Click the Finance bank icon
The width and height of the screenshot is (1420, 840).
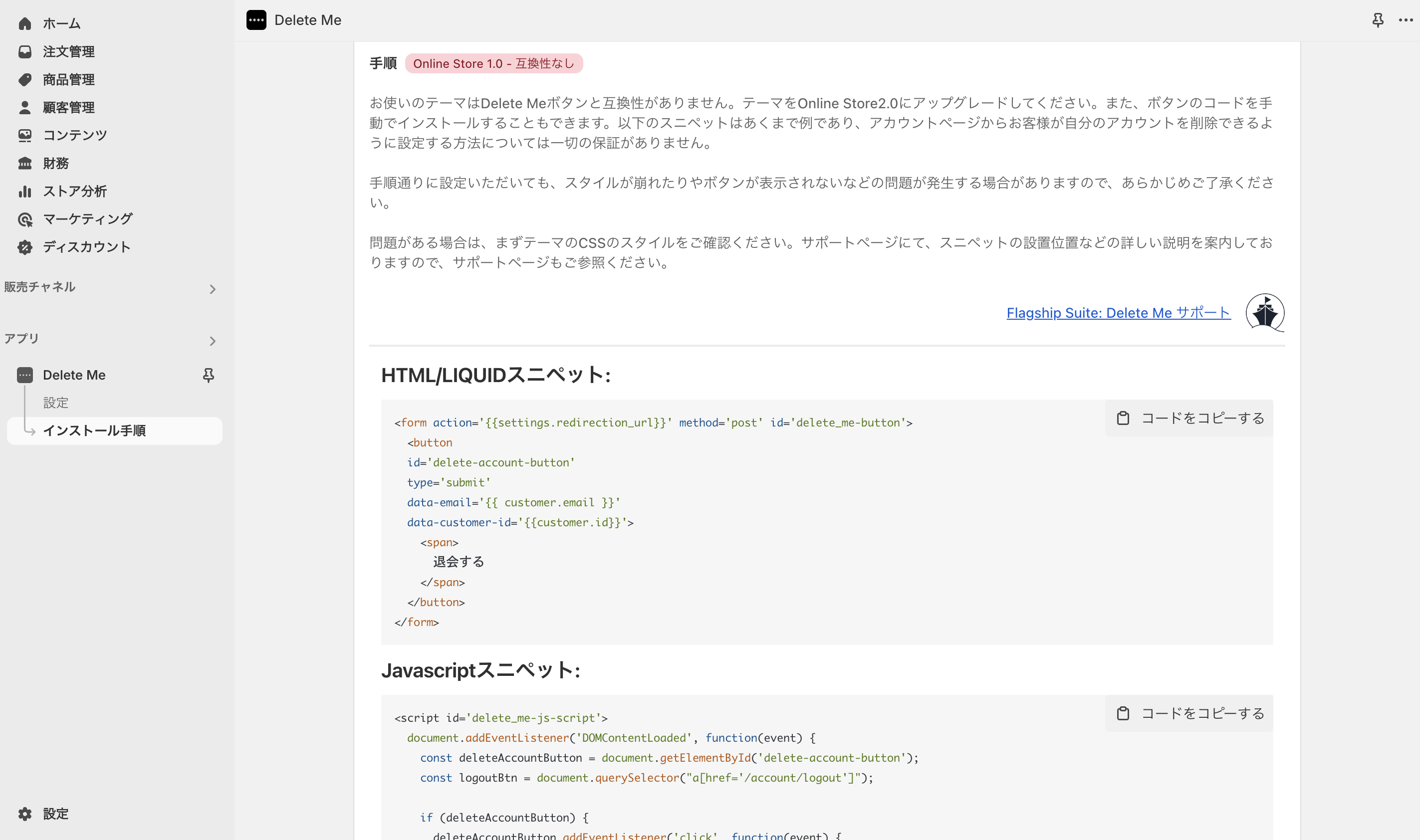(25, 163)
